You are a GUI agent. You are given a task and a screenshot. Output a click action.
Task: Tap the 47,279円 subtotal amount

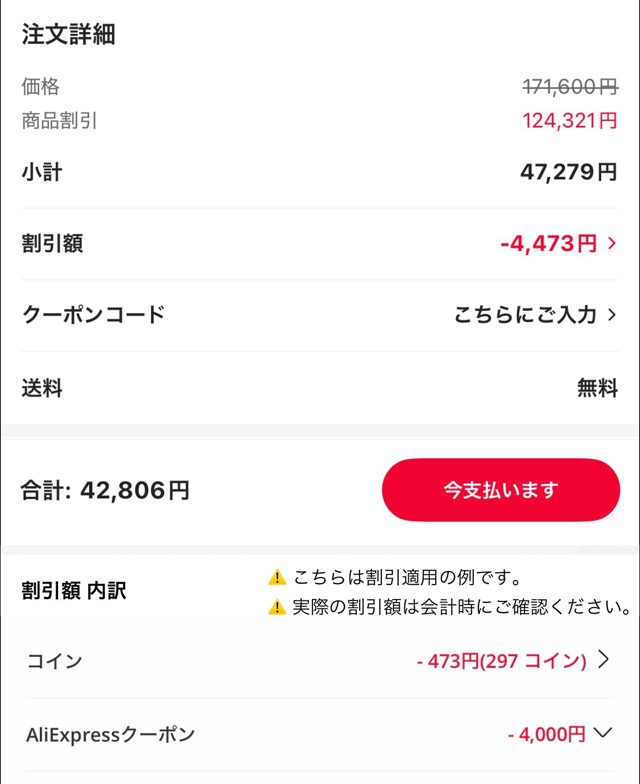(x=568, y=172)
